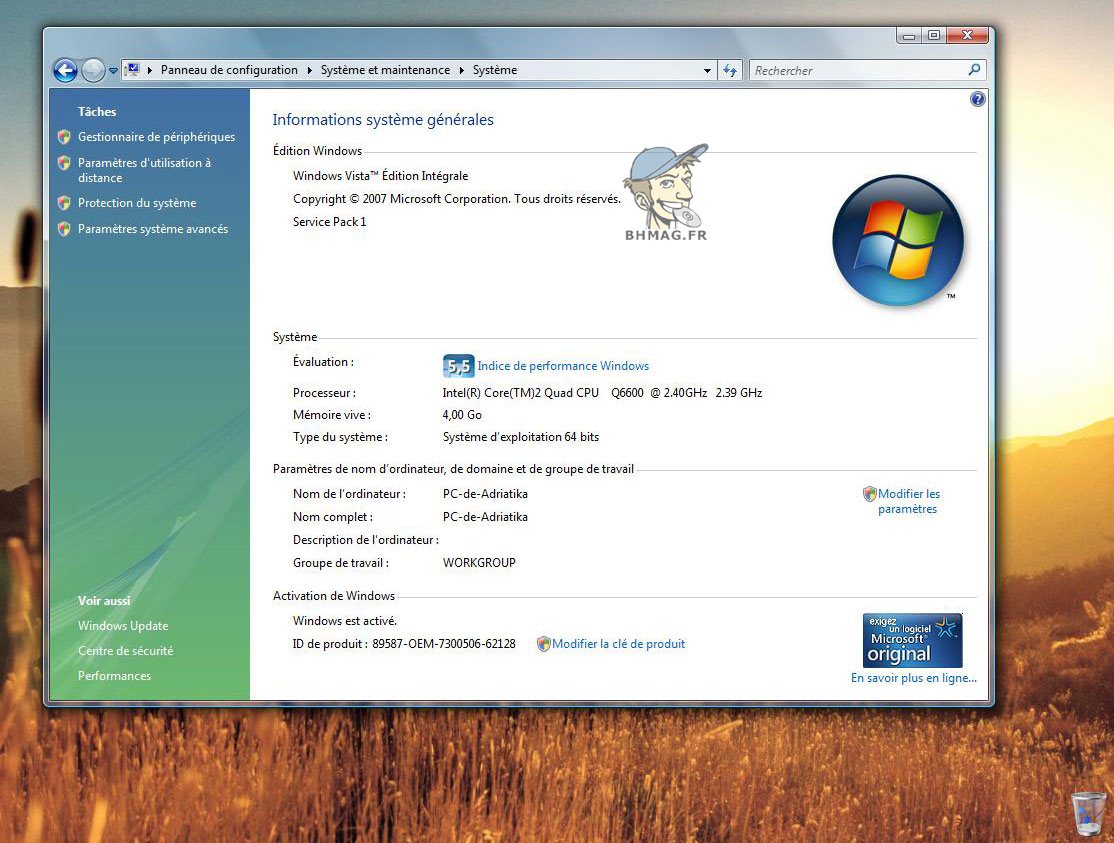The height and width of the screenshot is (843, 1114).
Task: Open the Performances link
Action: pyautogui.click(x=114, y=675)
